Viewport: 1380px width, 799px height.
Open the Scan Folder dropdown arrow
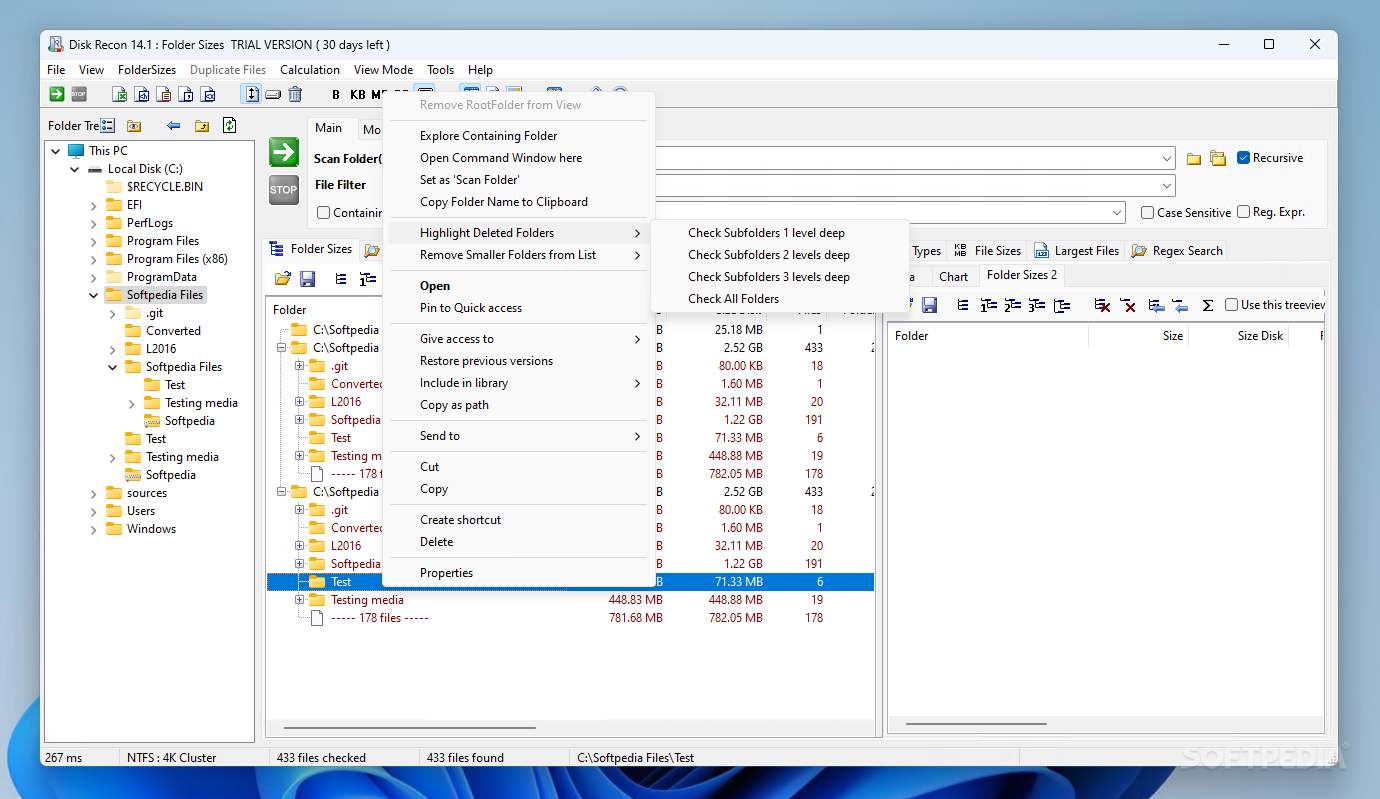click(x=1167, y=158)
